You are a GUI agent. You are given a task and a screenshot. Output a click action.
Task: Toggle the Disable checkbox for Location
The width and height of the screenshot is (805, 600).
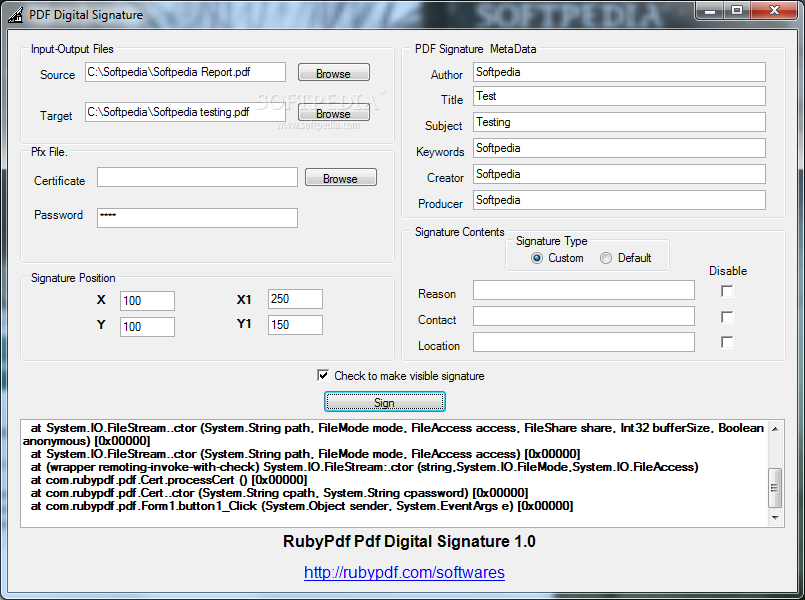click(726, 342)
